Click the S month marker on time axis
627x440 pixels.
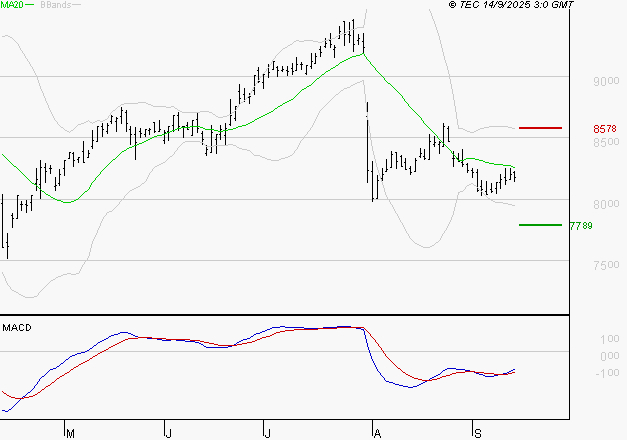tap(477, 434)
